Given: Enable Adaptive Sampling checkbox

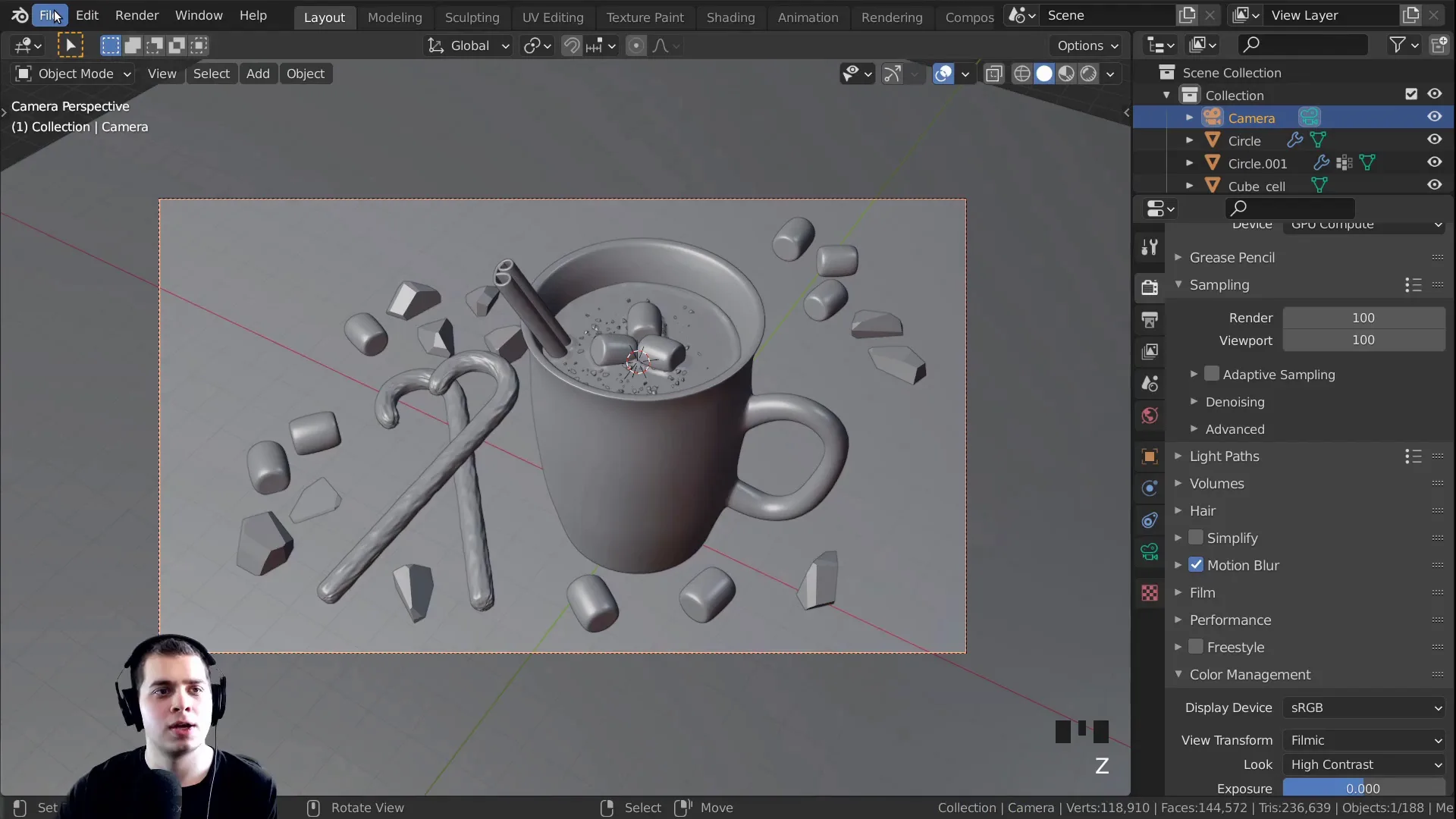Looking at the screenshot, I should click(x=1211, y=374).
